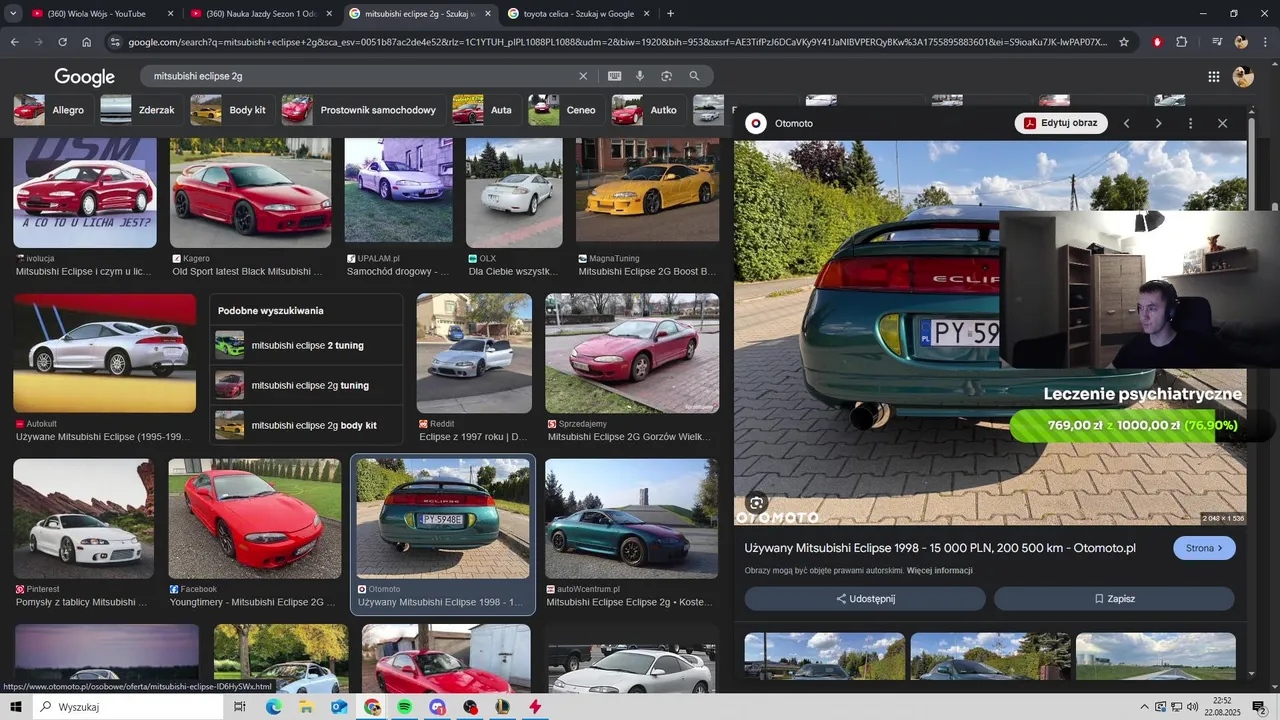Open related search mitsubishi eclipse 2g body kit
The height and width of the screenshot is (720, 1280).
(306, 425)
